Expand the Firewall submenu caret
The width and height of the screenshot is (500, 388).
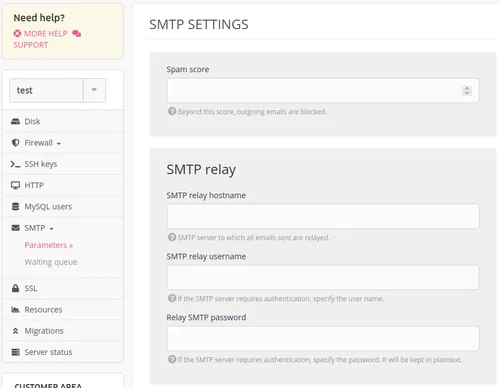(x=59, y=144)
